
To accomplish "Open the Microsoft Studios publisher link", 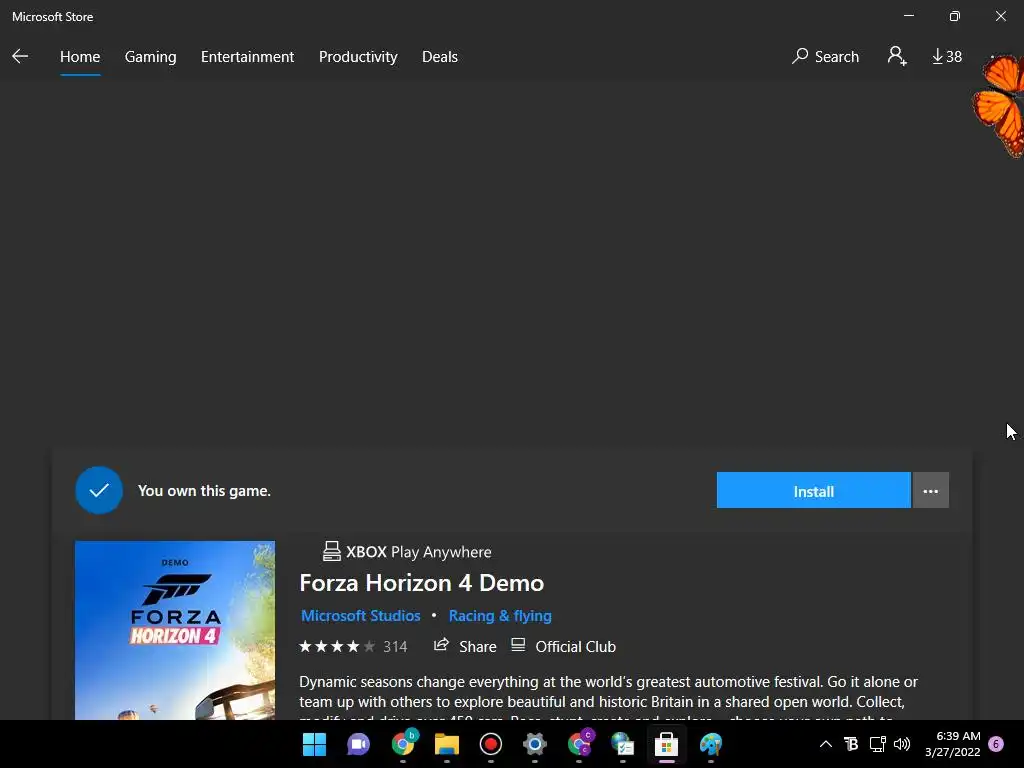I will (360, 616).
